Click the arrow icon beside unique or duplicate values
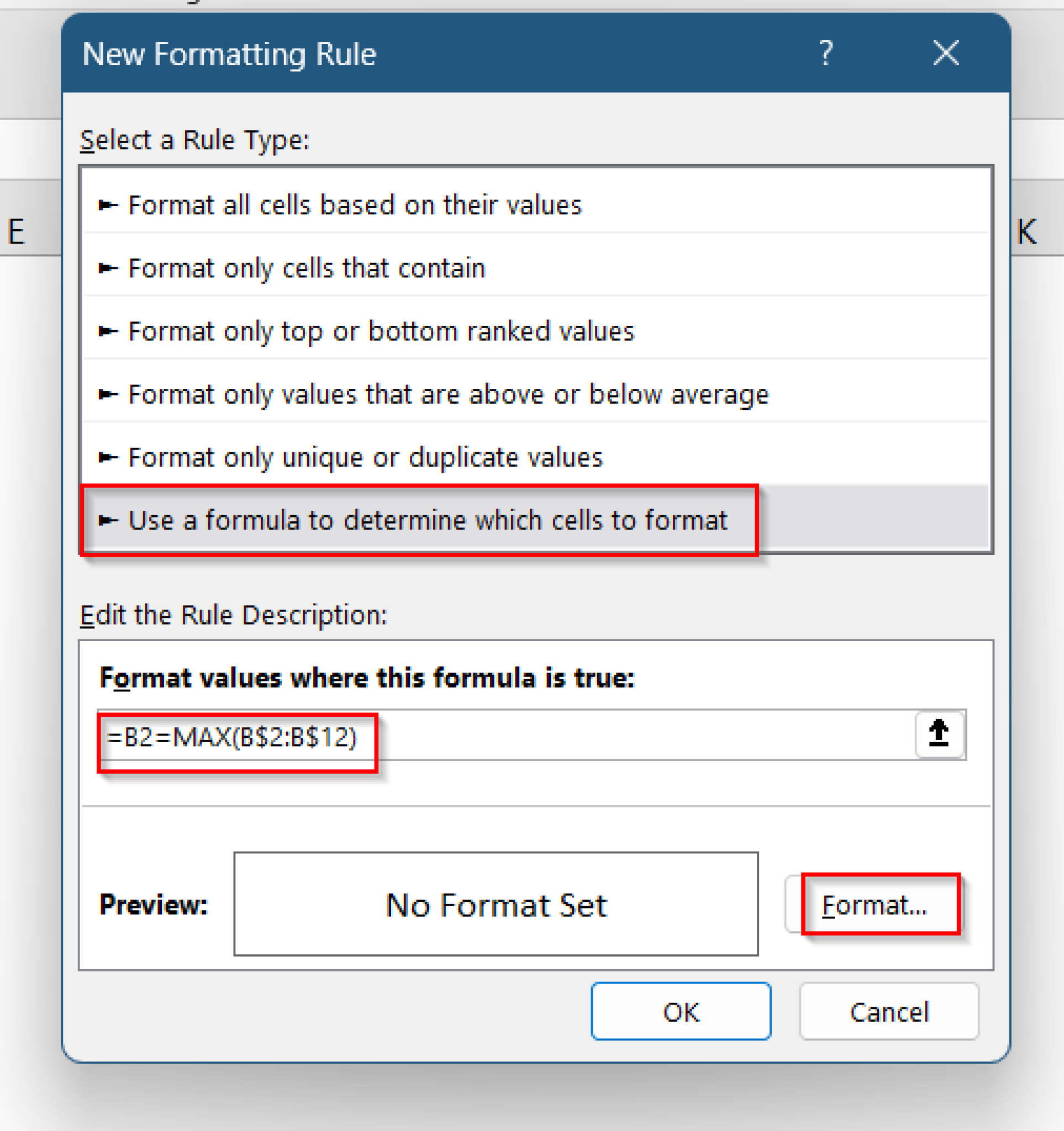Screen dimensions: 1064x1131 [x=108, y=457]
